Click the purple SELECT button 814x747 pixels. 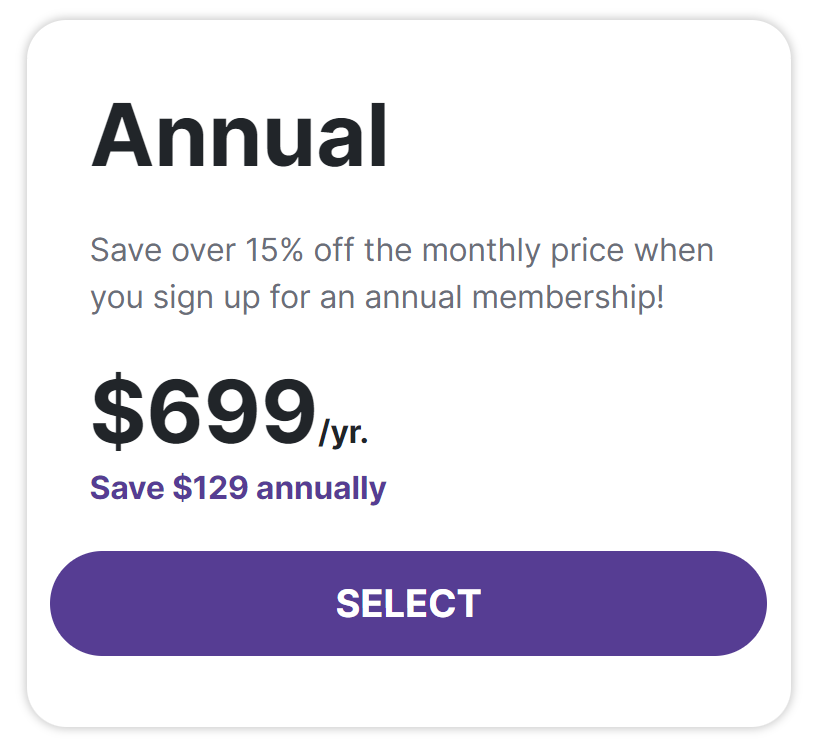click(408, 603)
